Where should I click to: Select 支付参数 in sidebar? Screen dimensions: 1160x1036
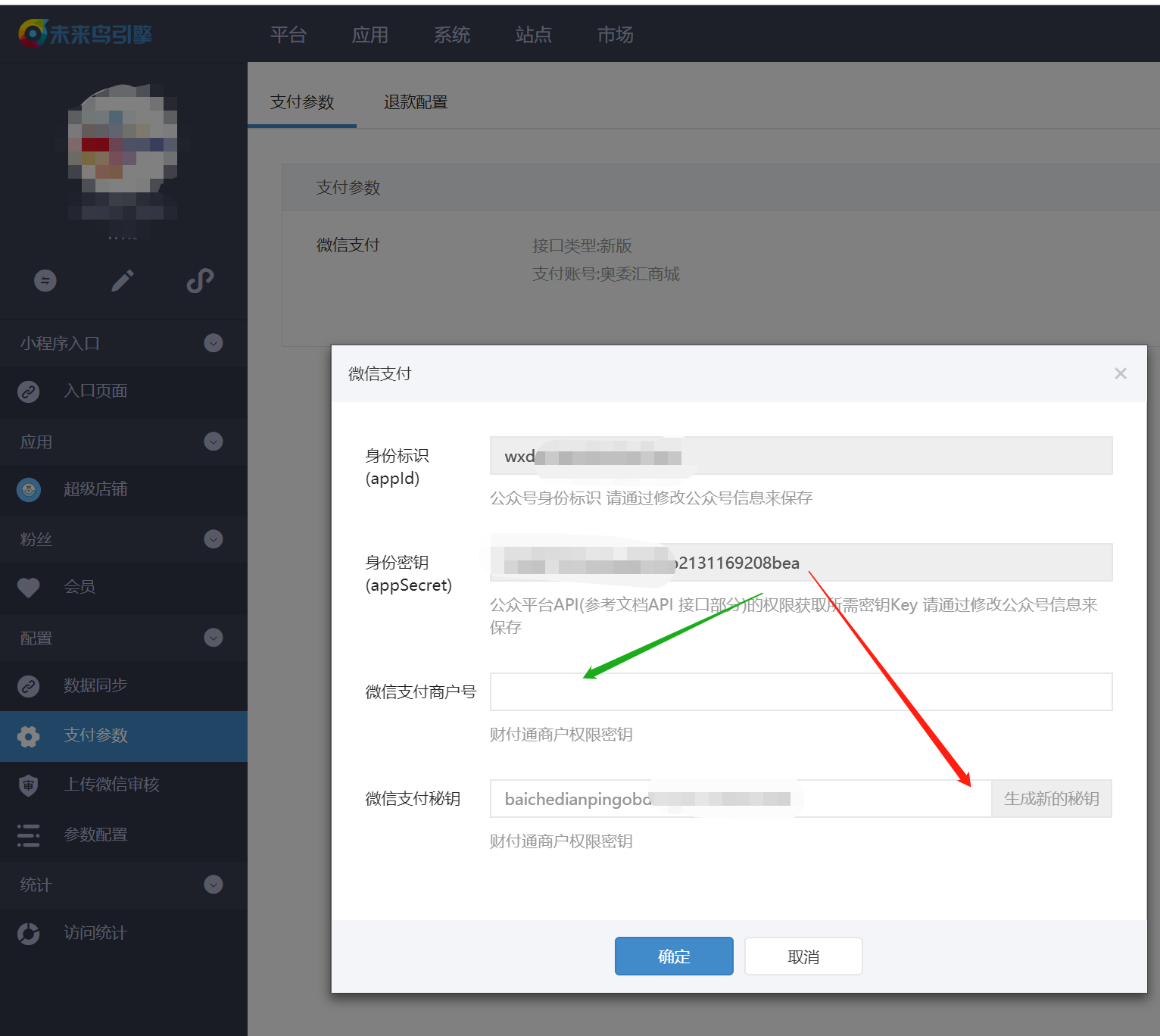tap(123, 736)
